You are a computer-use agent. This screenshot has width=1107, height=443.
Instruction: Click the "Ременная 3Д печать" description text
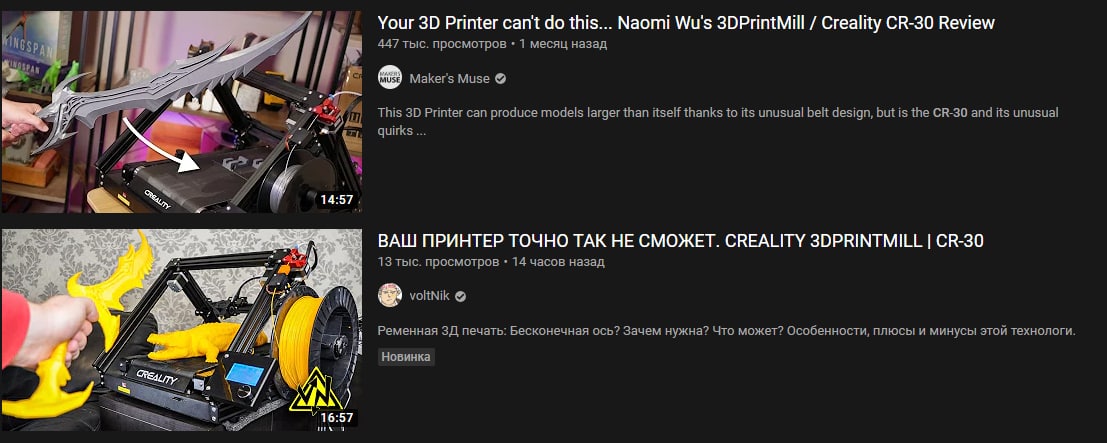coord(726,331)
